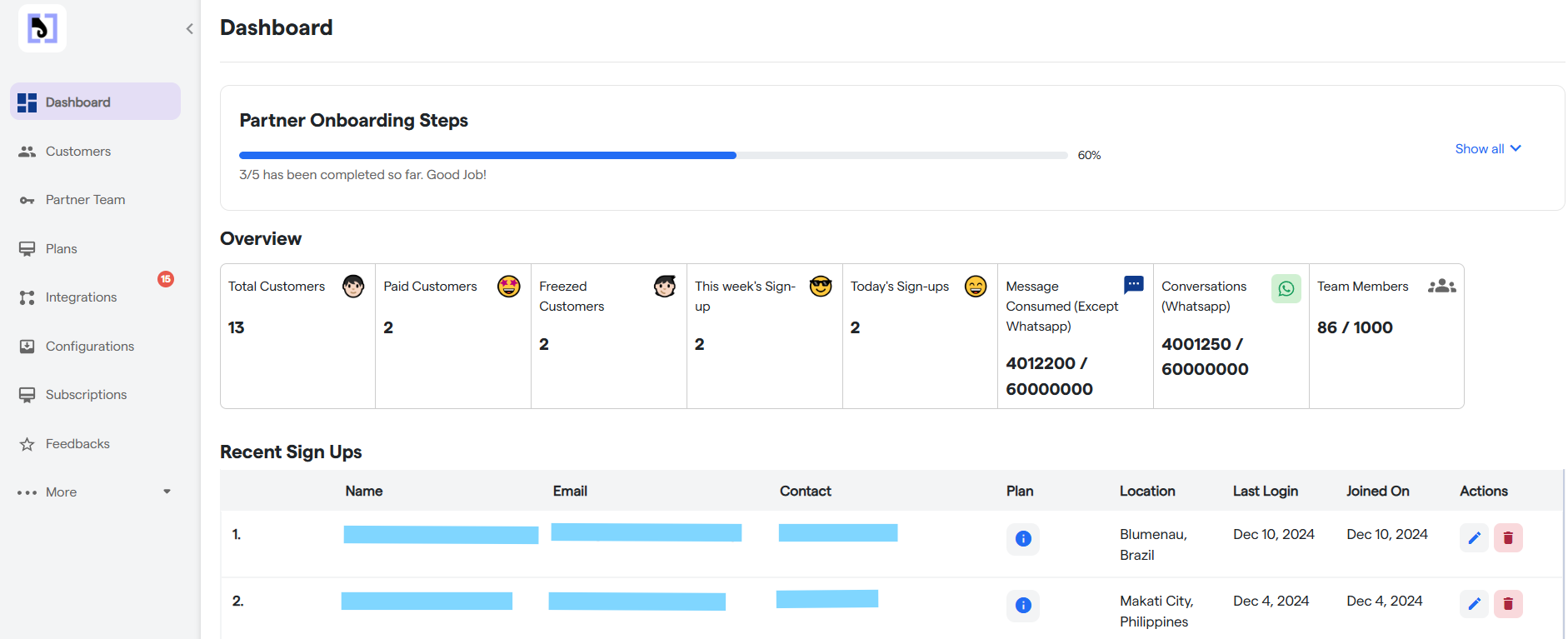Screen dimensions: 1568x639
Task: Click the Feedbacks star icon
Action: coord(27,444)
